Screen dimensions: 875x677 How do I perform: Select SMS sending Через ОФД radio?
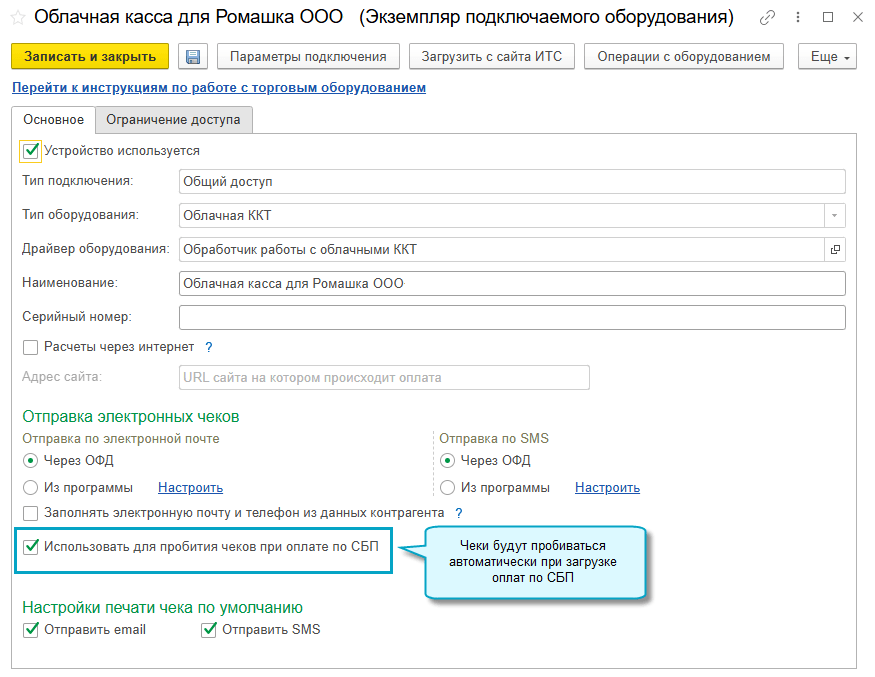coord(447,461)
